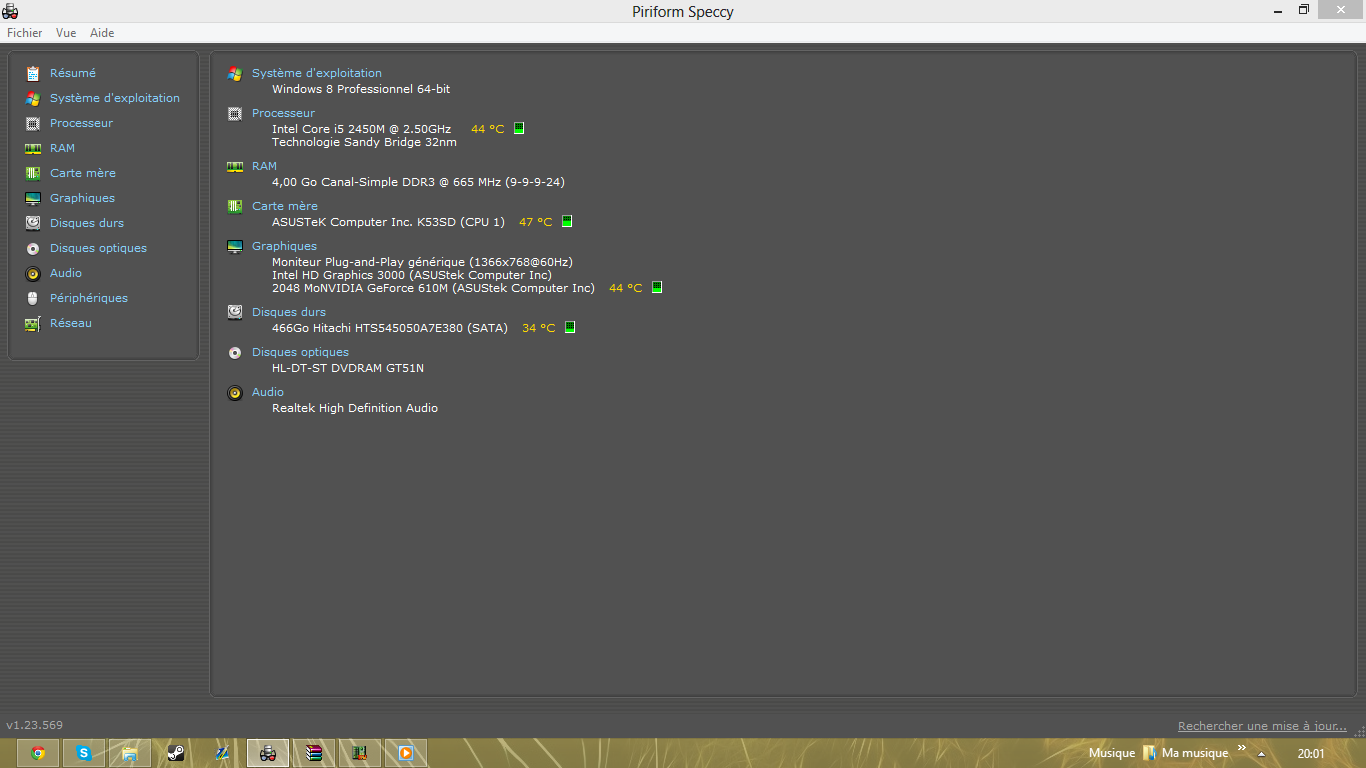
Task: Open Google Chrome from the taskbar
Action: point(38,753)
